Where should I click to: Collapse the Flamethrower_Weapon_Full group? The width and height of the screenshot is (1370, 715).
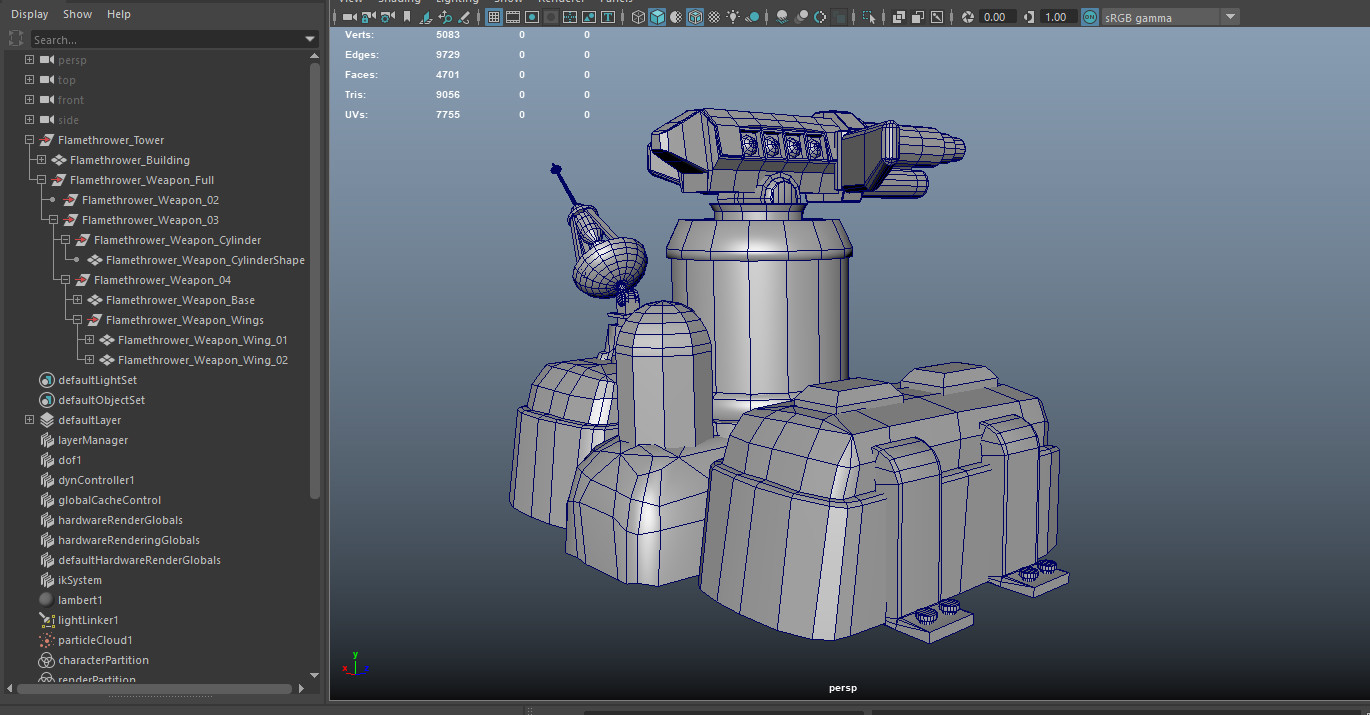41,180
